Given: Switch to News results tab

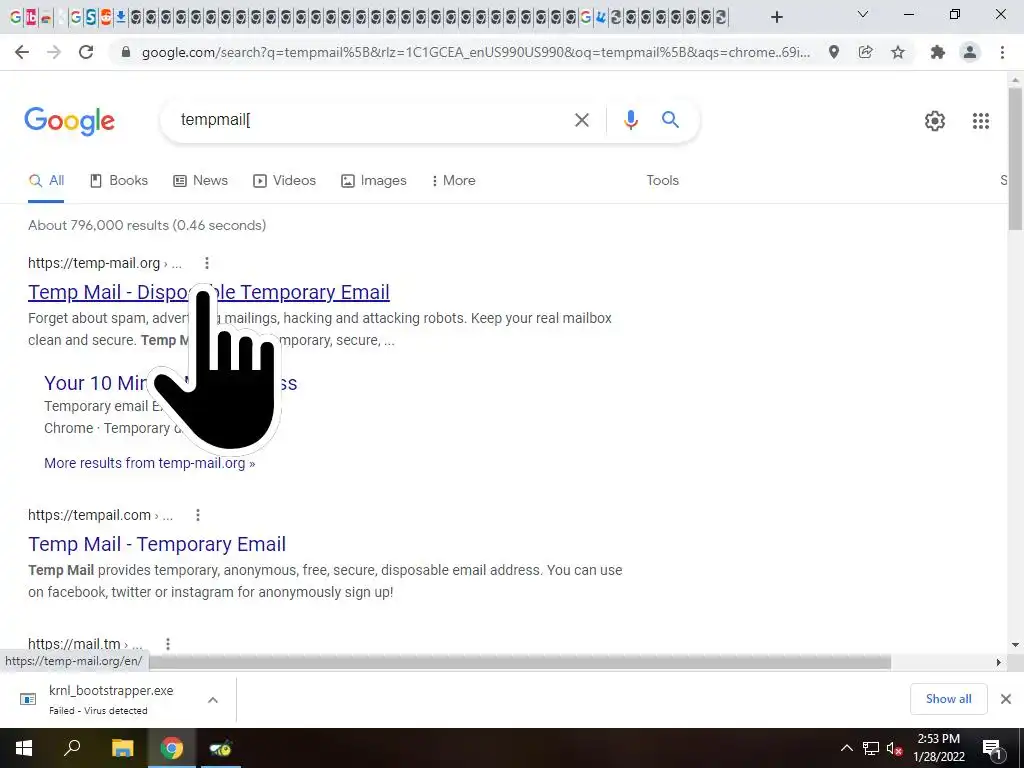Looking at the screenshot, I should tap(200, 181).
